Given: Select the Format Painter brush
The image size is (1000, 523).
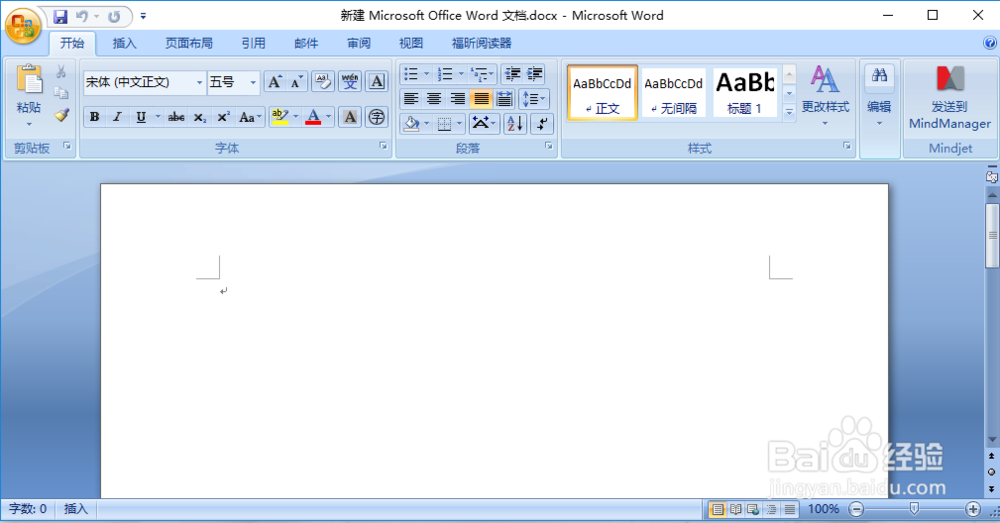Looking at the screenshot, I should click(x=61, y=115).
